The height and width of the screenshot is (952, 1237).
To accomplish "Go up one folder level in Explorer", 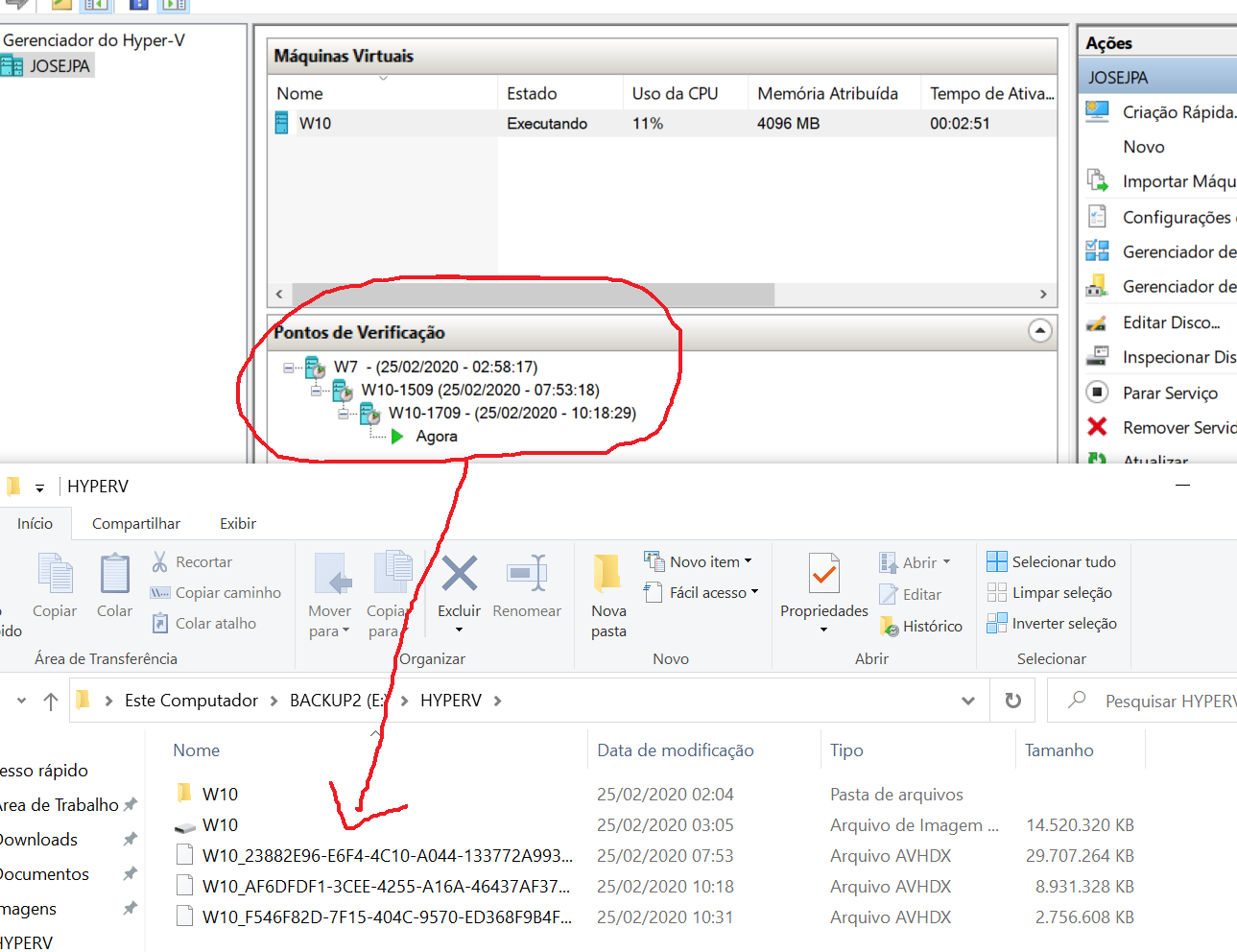I will 51,701.
